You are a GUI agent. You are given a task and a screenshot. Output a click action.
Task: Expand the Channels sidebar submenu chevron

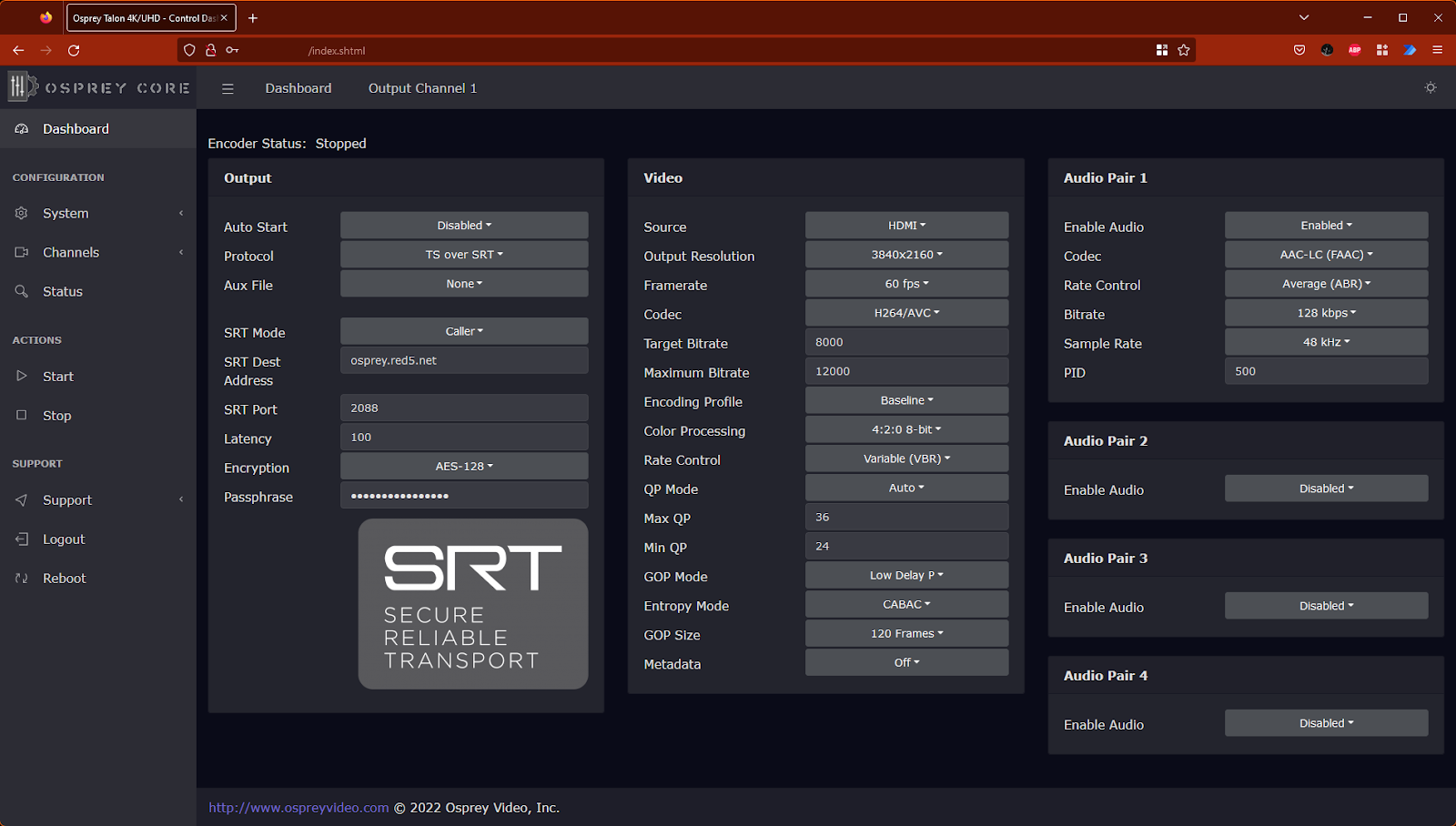pos(181,252)
